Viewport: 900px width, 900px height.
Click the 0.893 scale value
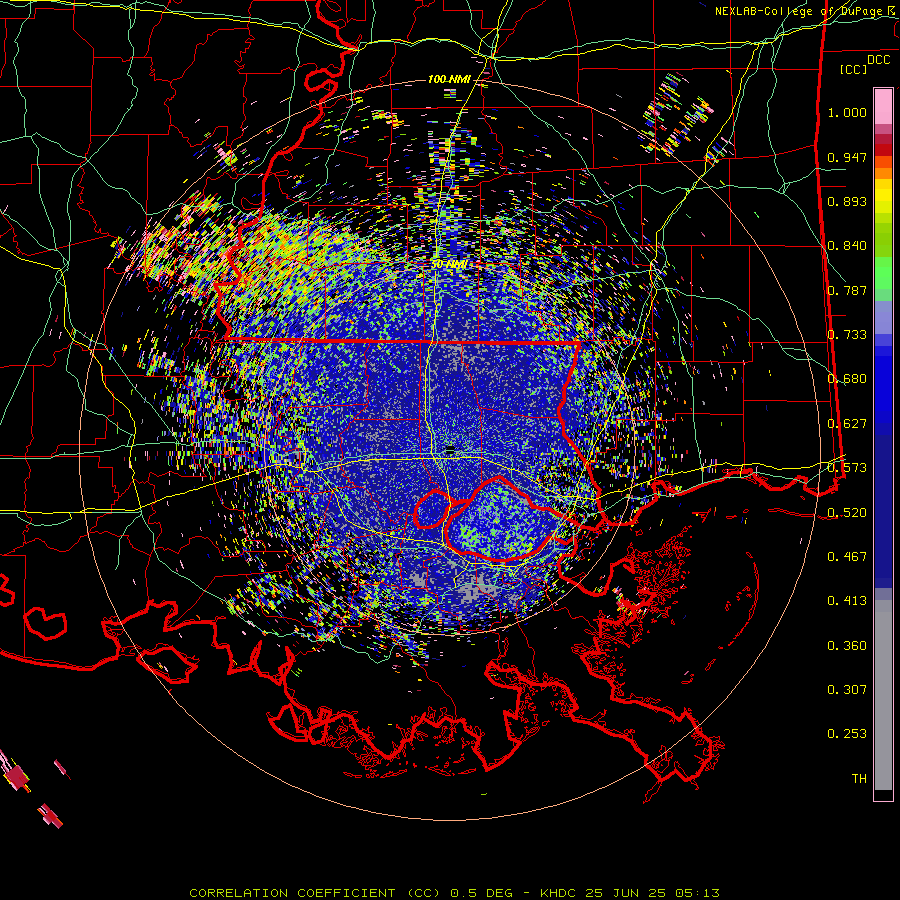click(x=847, y=201)
